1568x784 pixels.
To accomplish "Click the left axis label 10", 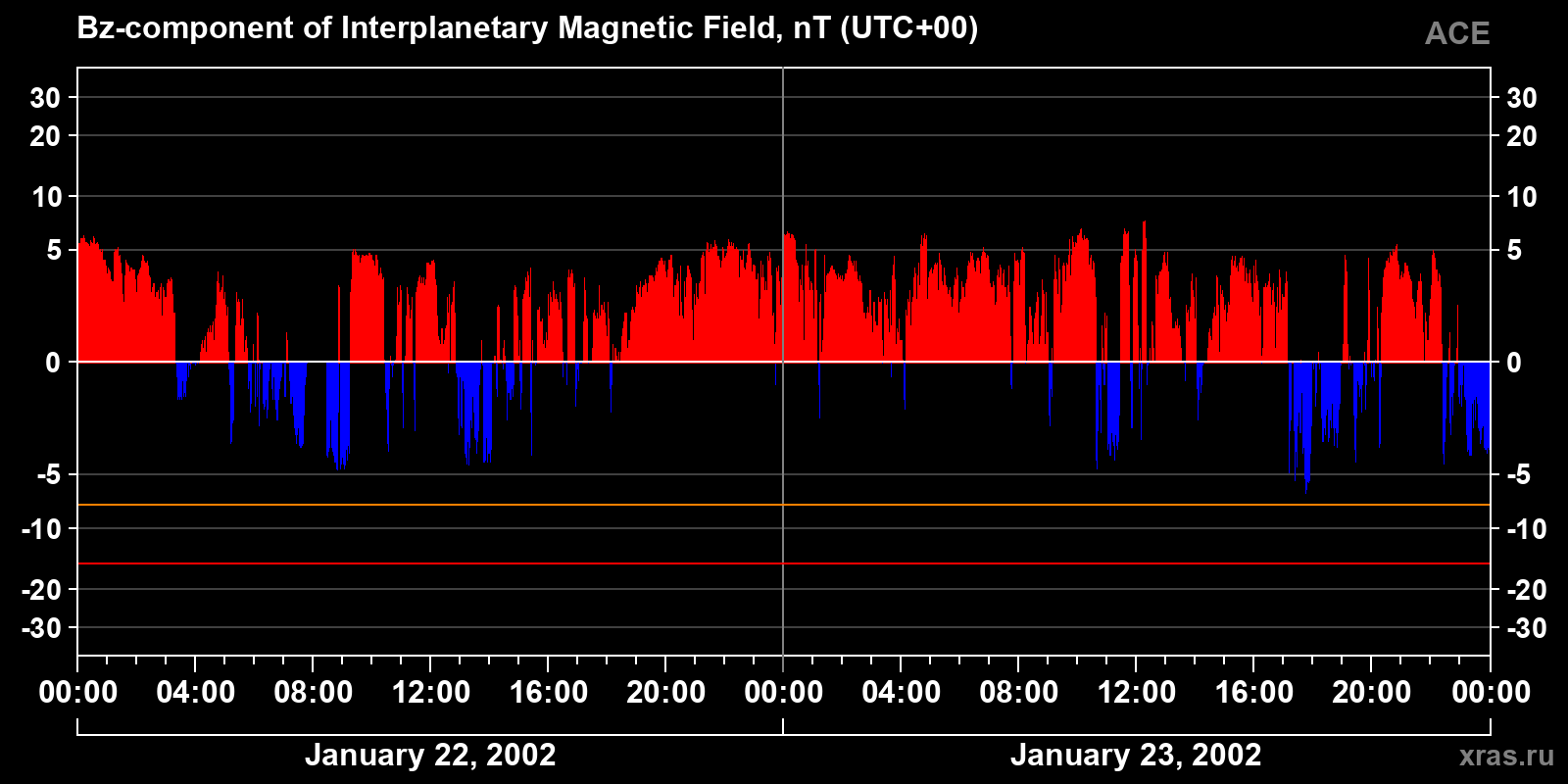I will tap(46, 197).
